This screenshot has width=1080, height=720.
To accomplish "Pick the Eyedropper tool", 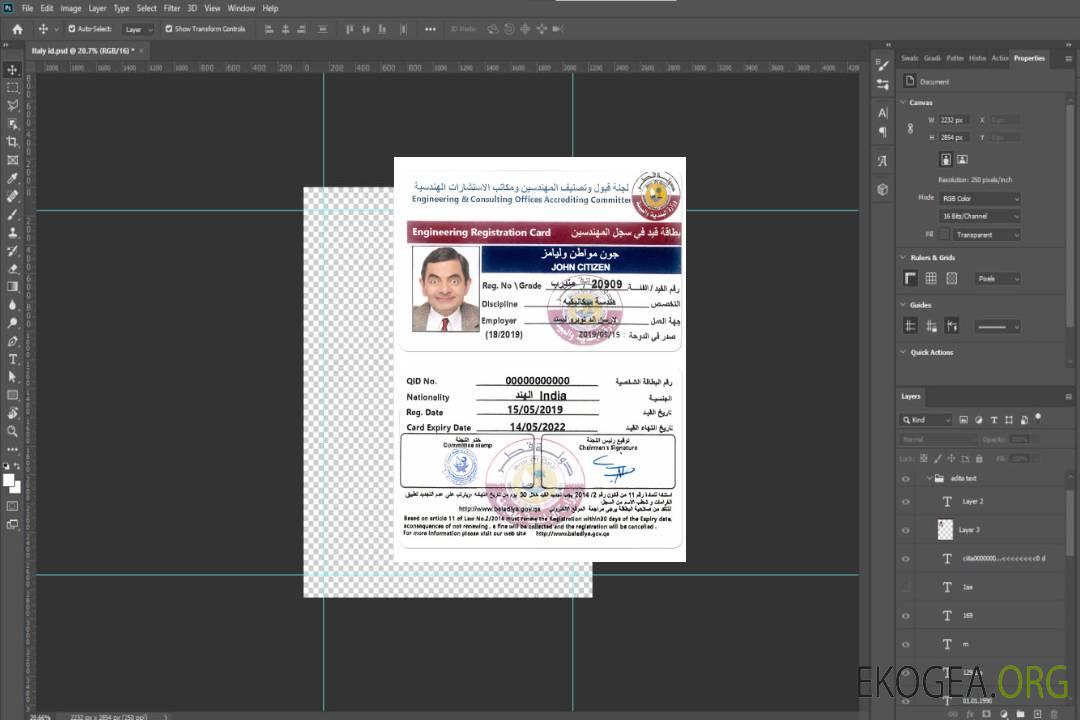I will [13, 178].
